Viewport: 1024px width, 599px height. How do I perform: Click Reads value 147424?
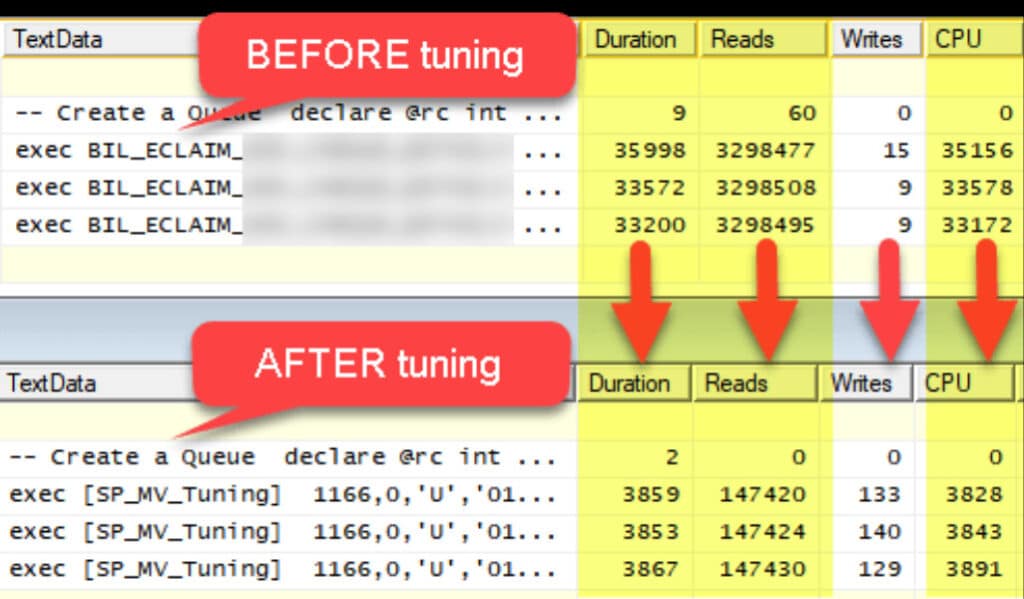tap(762, 532)
